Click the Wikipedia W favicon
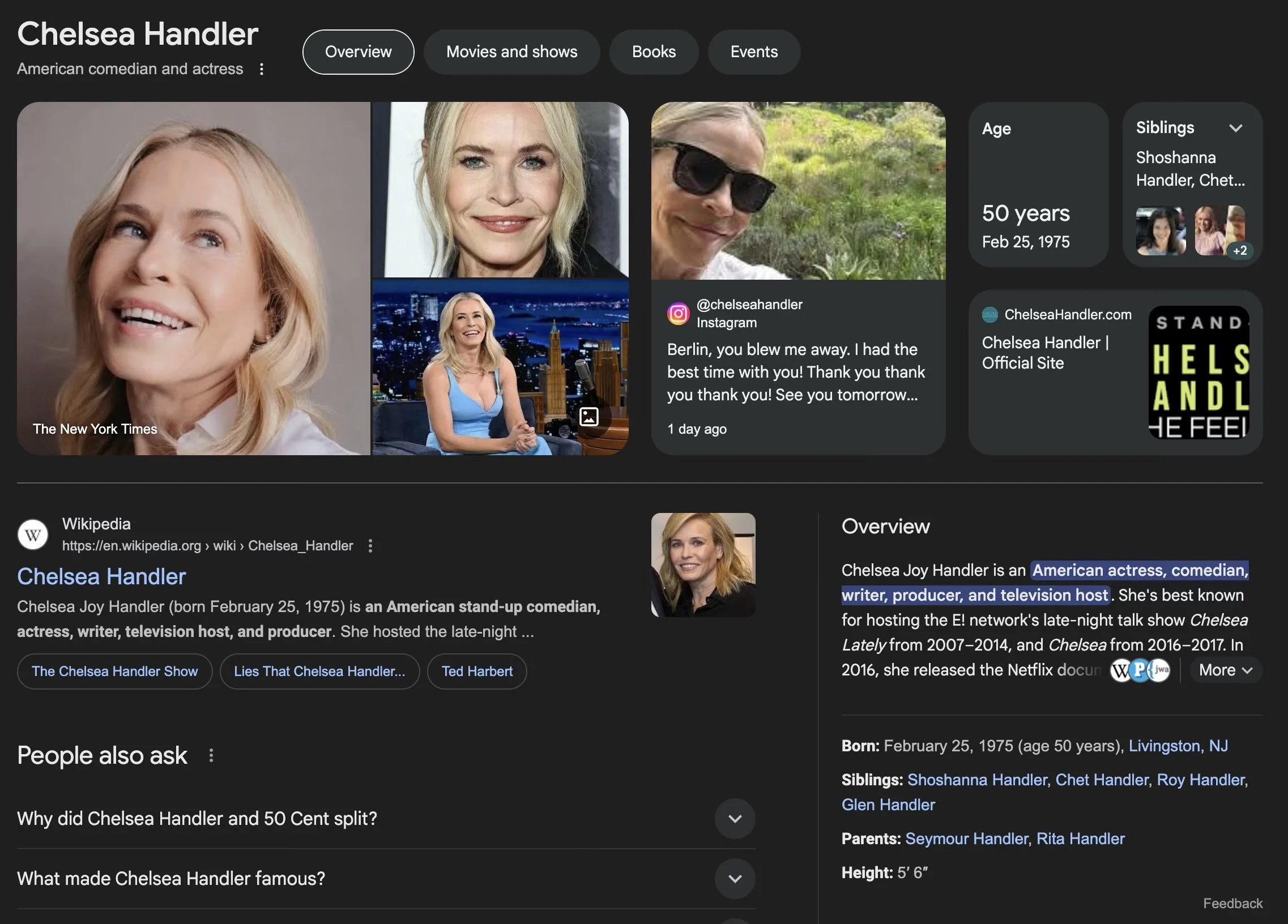Image resolution: width=1288 pixels, height=924 pixels. [x=33, y=534]
